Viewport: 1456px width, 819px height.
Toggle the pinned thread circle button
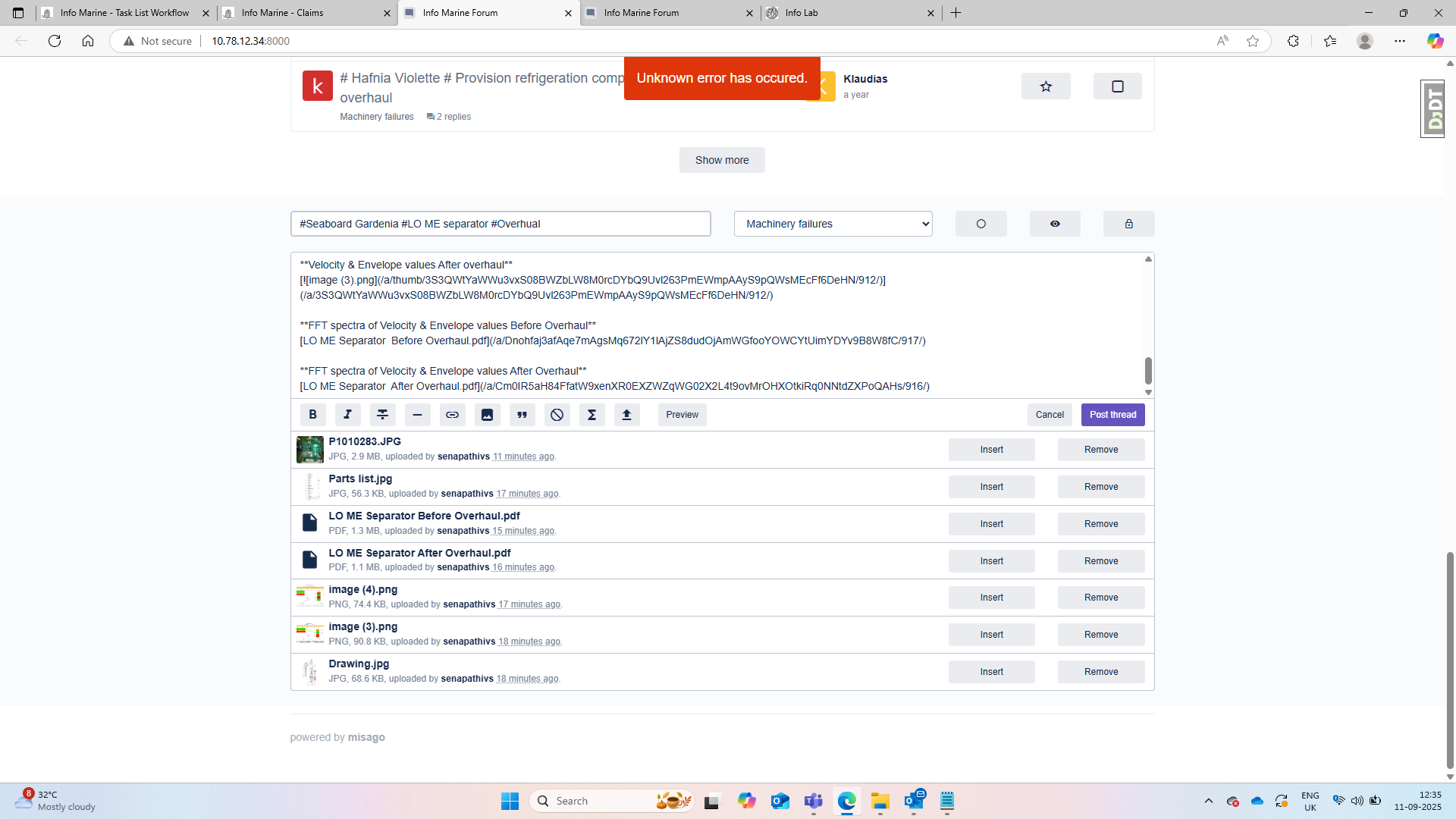click(x=981, y=224)
